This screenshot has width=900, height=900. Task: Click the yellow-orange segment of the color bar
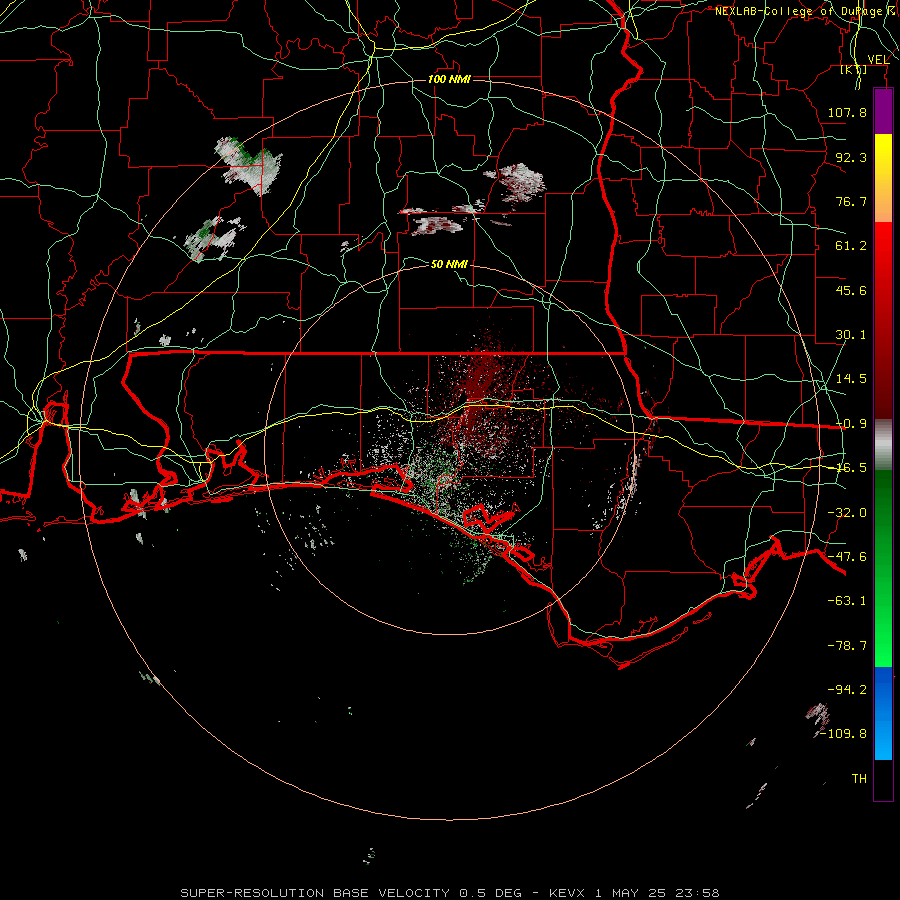pos(883,178)
